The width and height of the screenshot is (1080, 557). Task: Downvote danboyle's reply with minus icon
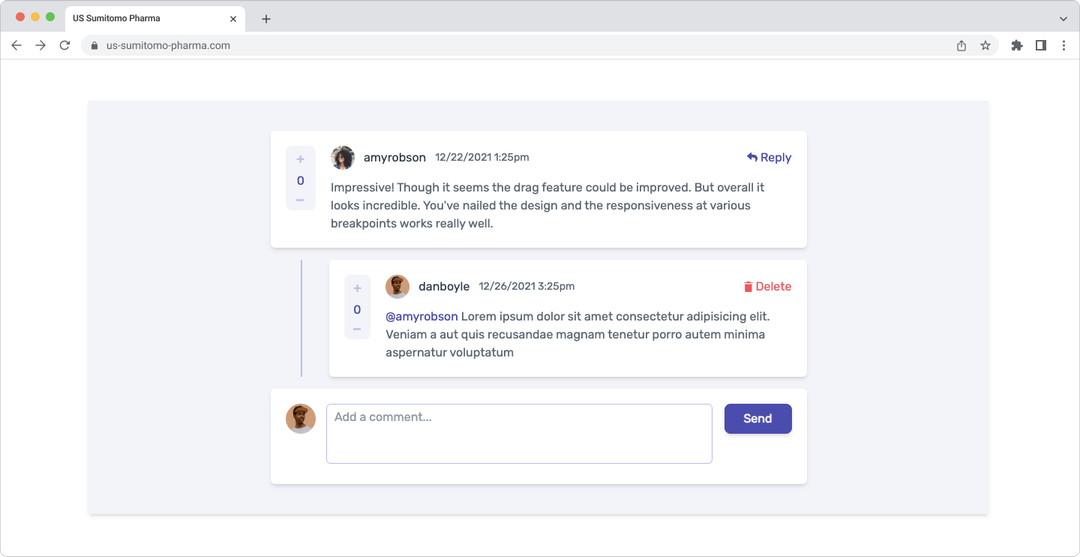click(357, 329)
